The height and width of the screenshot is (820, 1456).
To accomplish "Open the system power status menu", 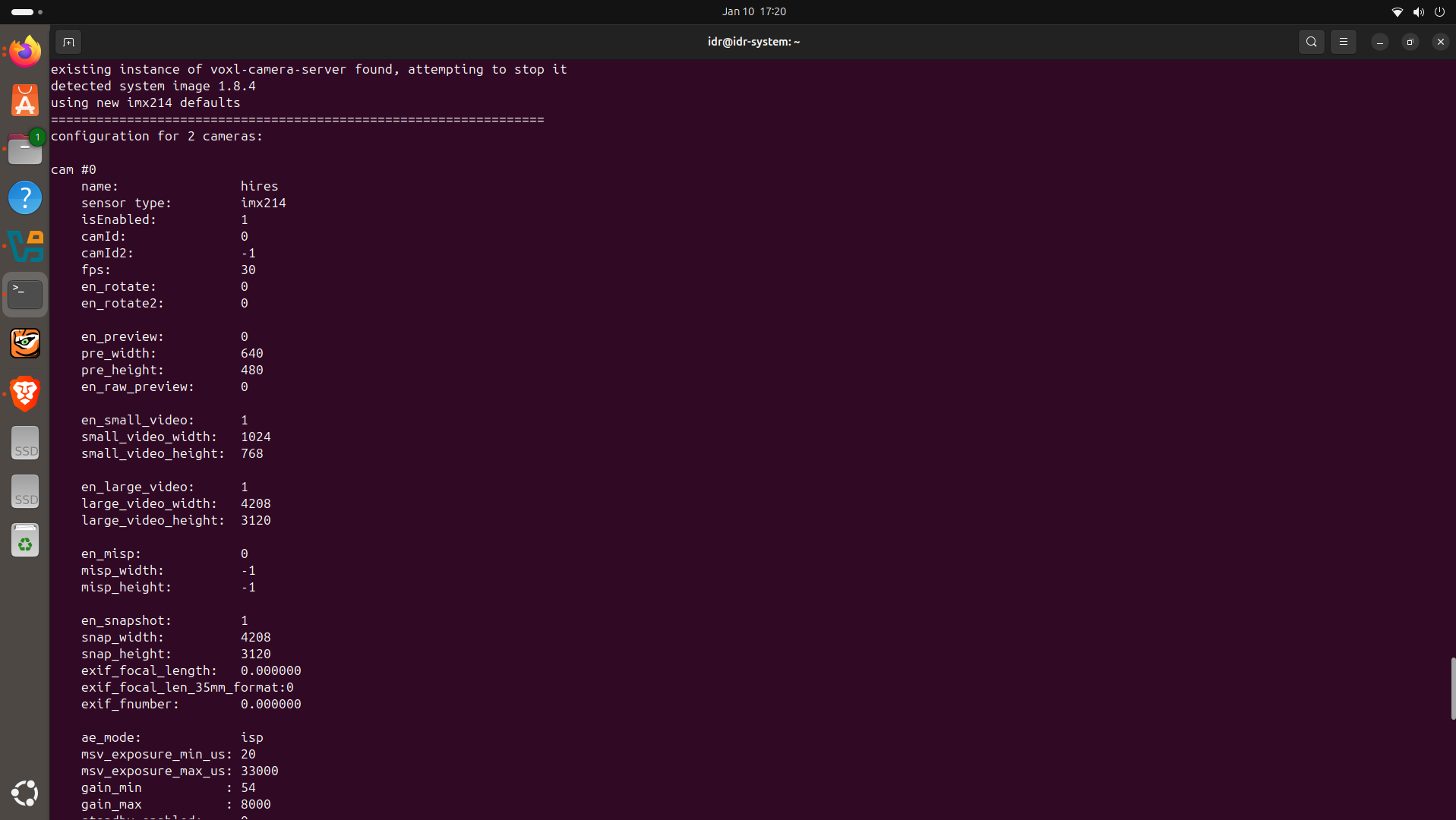I will point(1440,11).
